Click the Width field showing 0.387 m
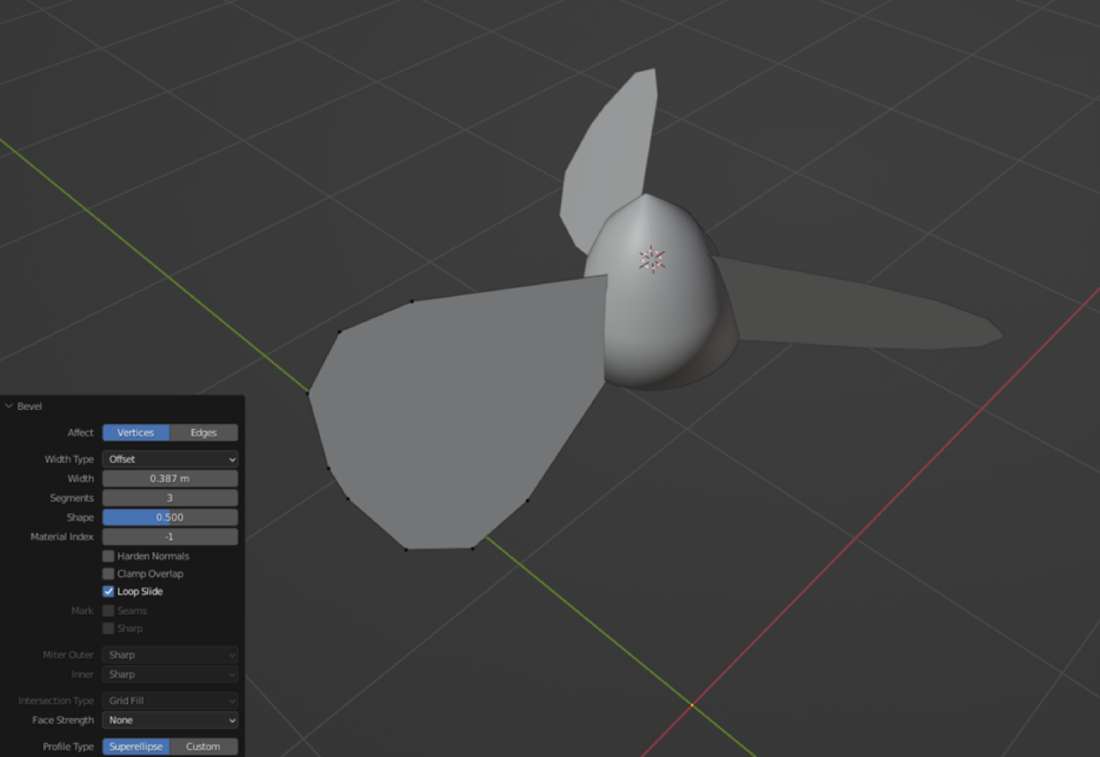The width and height of the screenshot is (1100, 757). coord(170,478)
